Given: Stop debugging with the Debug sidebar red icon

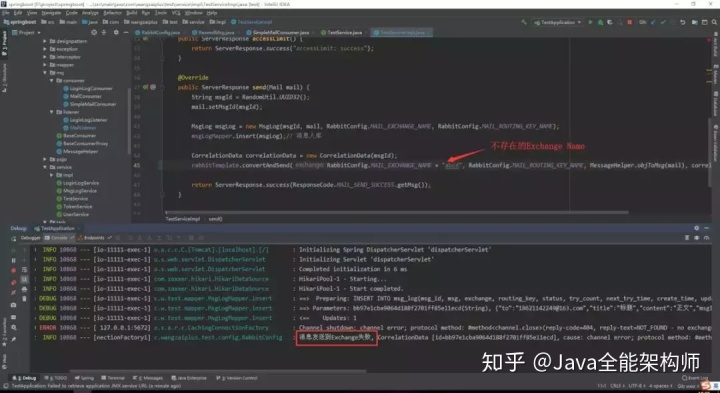Looking at the screenshot, I should (x=13, y=271).
